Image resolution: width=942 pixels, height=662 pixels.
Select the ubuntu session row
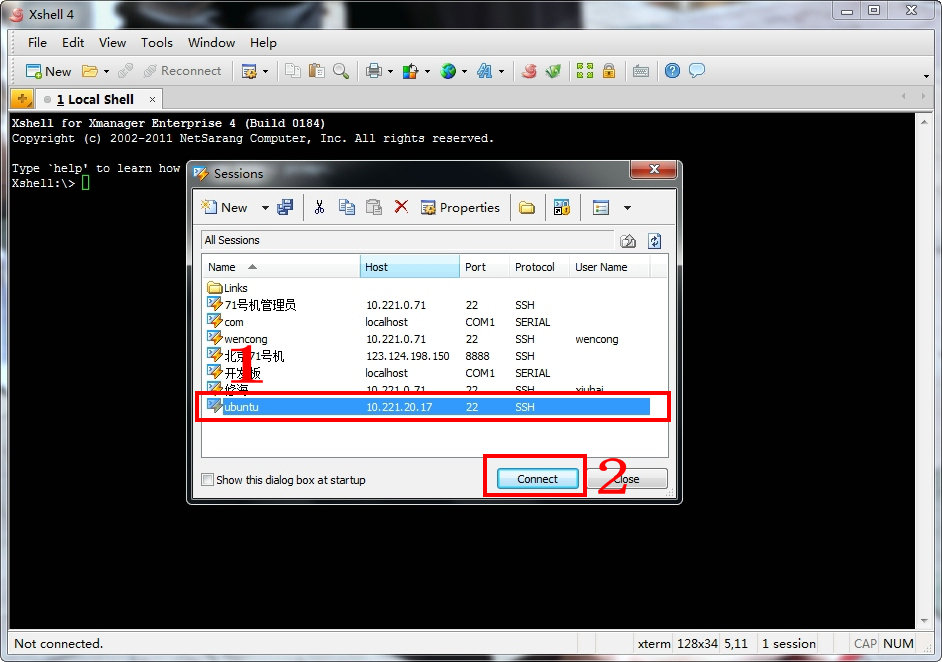point(427,407)
